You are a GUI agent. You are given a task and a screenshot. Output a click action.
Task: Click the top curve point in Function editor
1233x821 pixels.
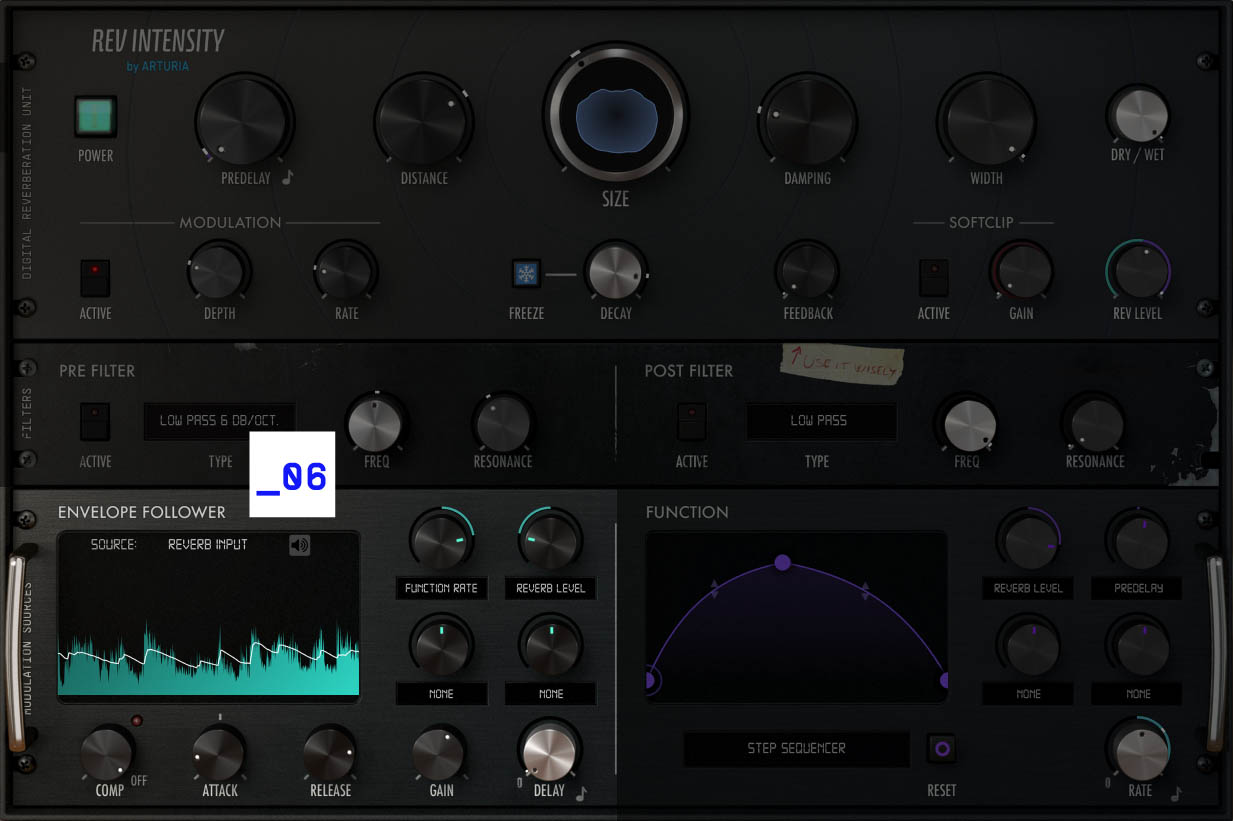pyautogui.click(x=783, y=563)
